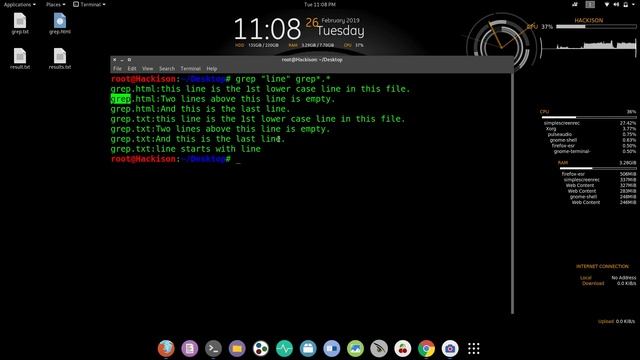640x360 pixels.
Task: Open the Terminal icon in the dock
Action: tap(213, 349)
